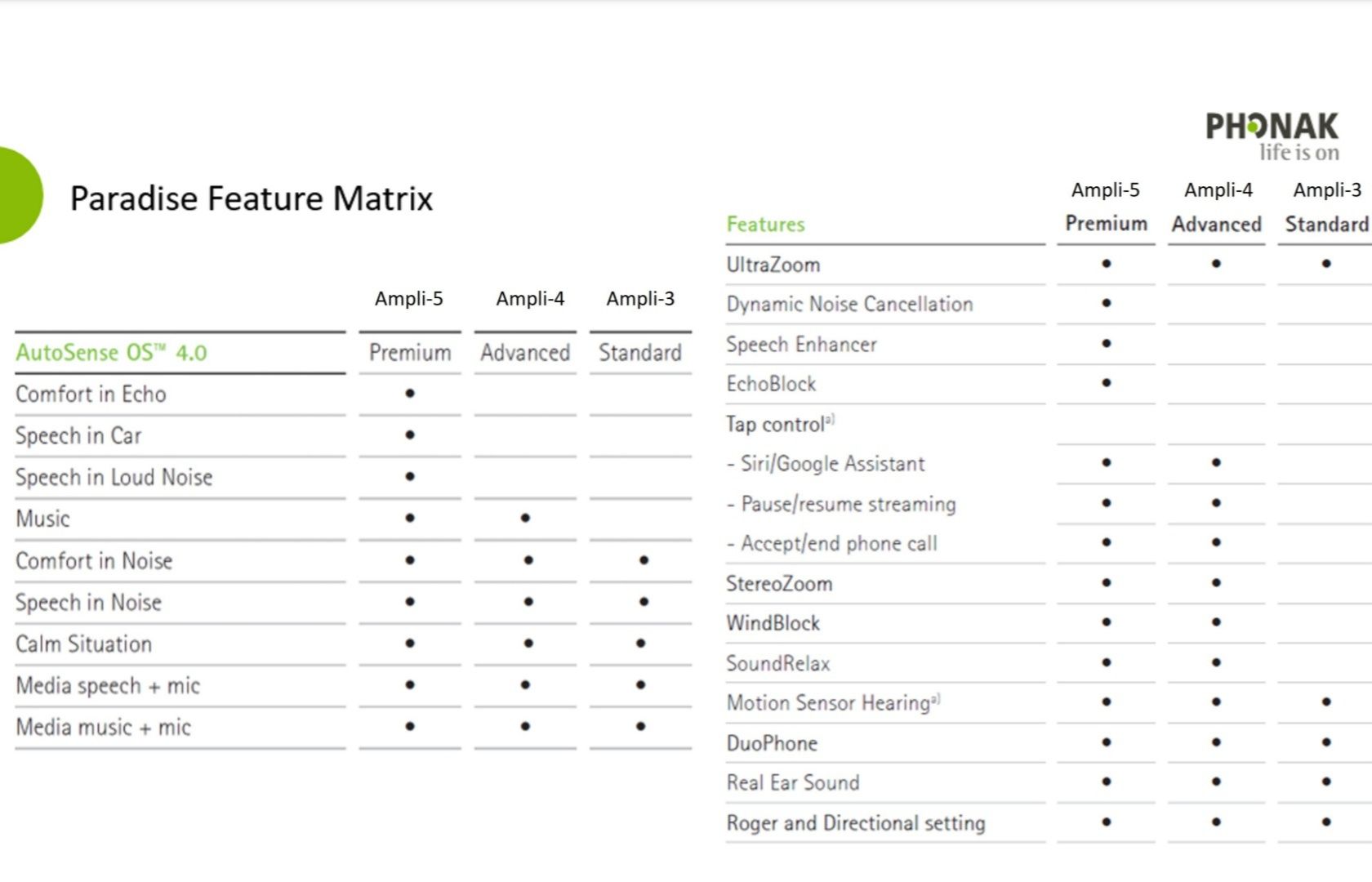Select the Ampli-5 label above left Premium
The height and width of the screenshot is (882, 1372).
click(409, 299)
